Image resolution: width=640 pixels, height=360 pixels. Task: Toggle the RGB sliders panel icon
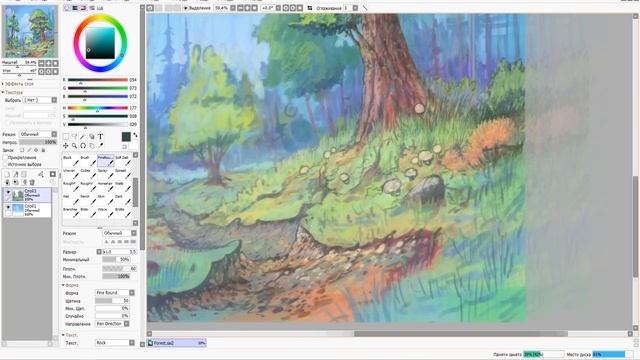point(75,8)
